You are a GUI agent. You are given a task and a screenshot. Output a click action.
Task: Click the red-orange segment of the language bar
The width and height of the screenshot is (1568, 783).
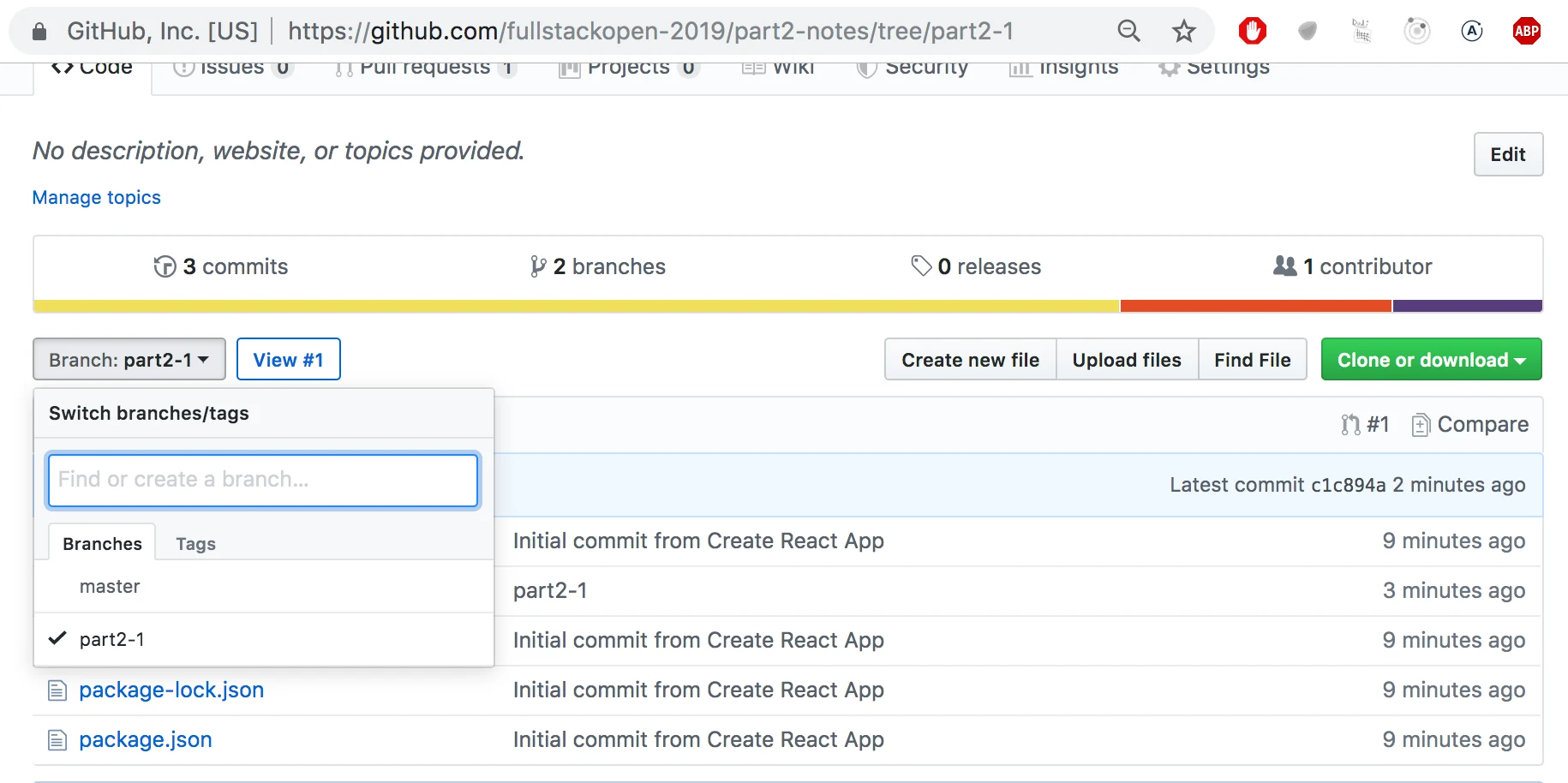(x=1256, y=306)
